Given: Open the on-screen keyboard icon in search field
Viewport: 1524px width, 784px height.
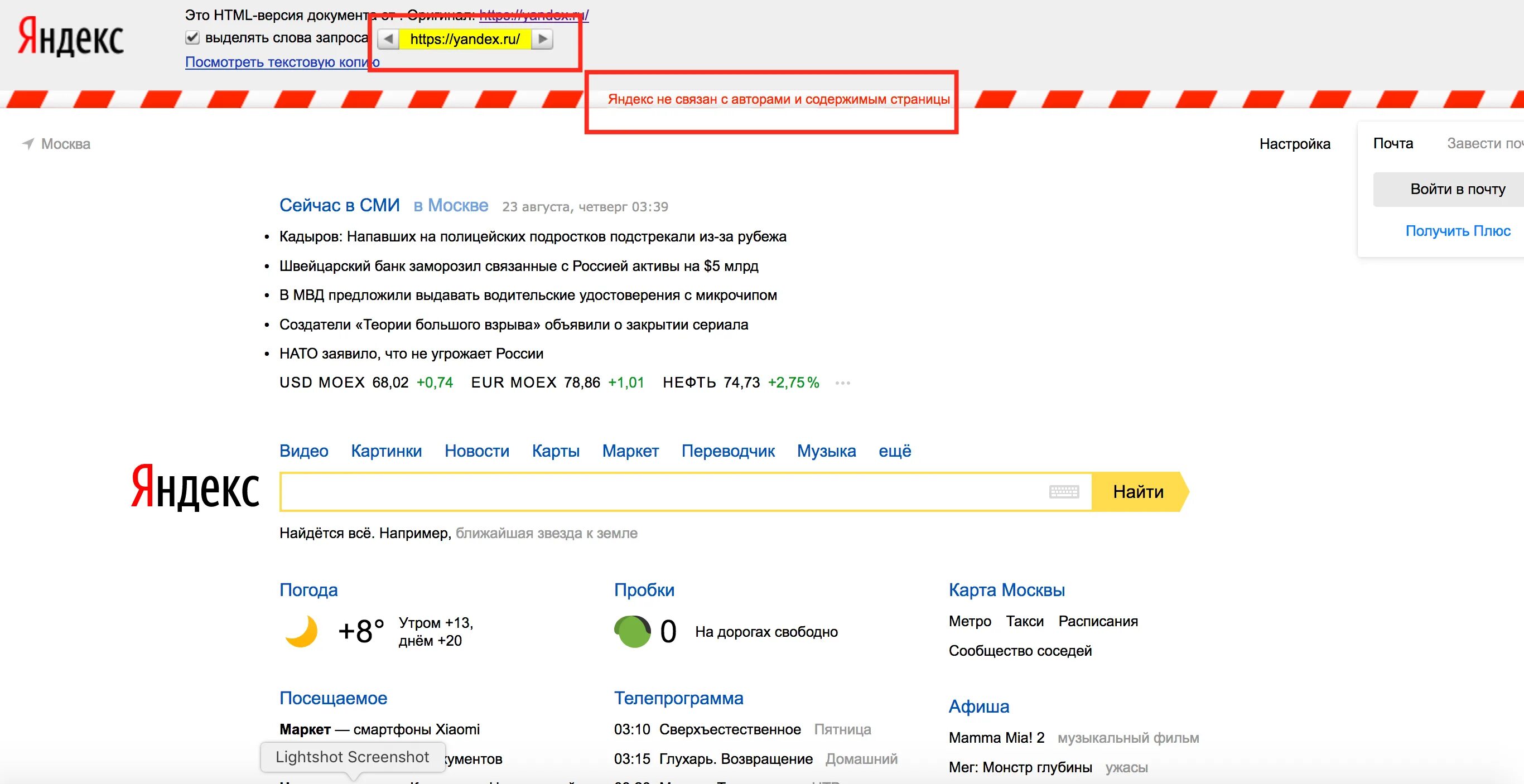Looking at the screenshot, I should tap(1064, 492).
